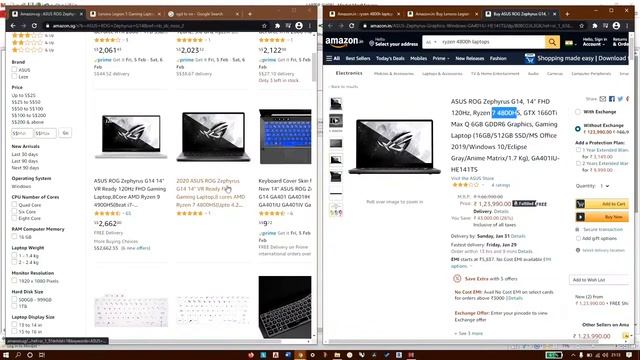The width and height of the screenshot is (640, 360).
Task: Open a new tab in the right Chrome window
Action: click(567, 14)
